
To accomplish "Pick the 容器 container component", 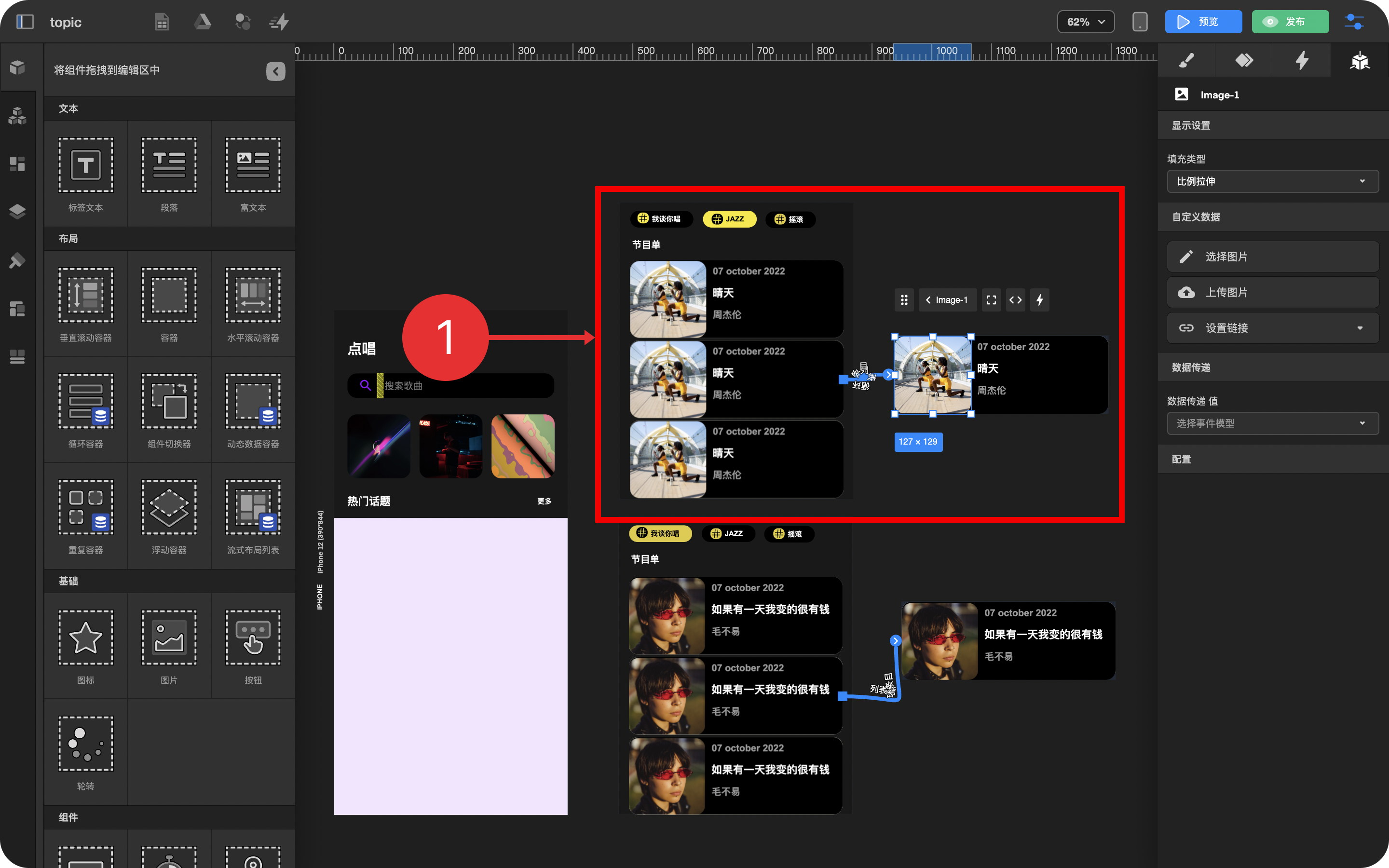I will tap(169, 304).
